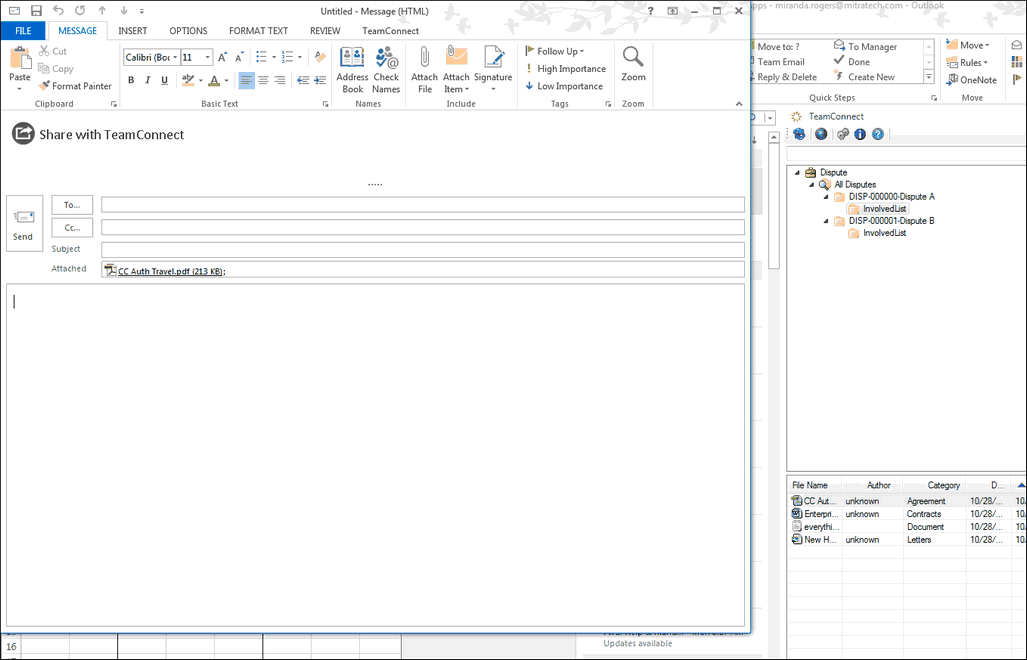Click the Paste clipboard icon
Screen dimensions: 1027x660
point(20,59)
